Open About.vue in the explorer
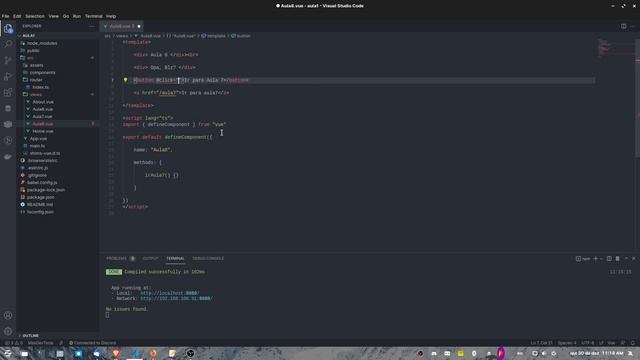The height and width of the screenshot is (360, 640). tap(57, 102)
